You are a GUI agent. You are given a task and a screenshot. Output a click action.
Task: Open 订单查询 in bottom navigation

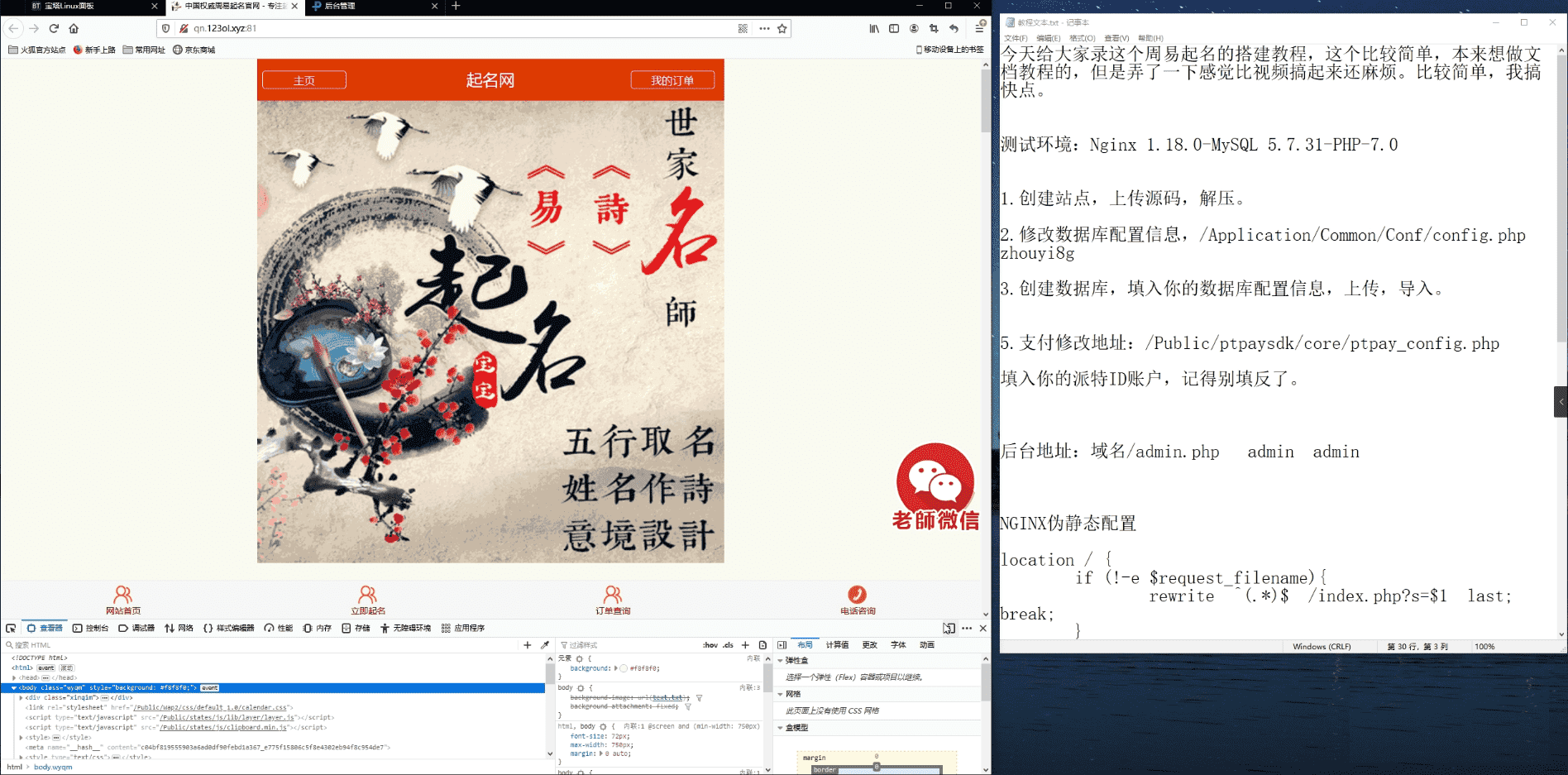click(x=613, y=600)
